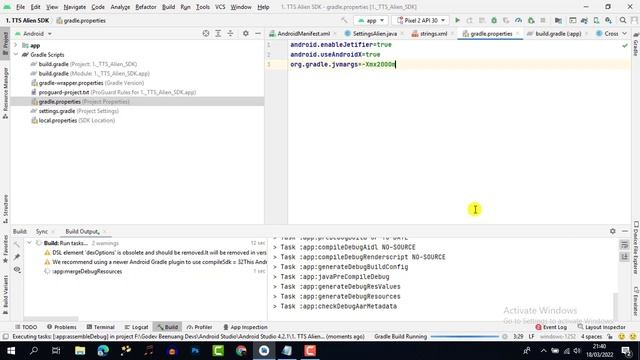Open project panel gear options
This screenshot has width=640, height=360.
(x=246, y=33)
